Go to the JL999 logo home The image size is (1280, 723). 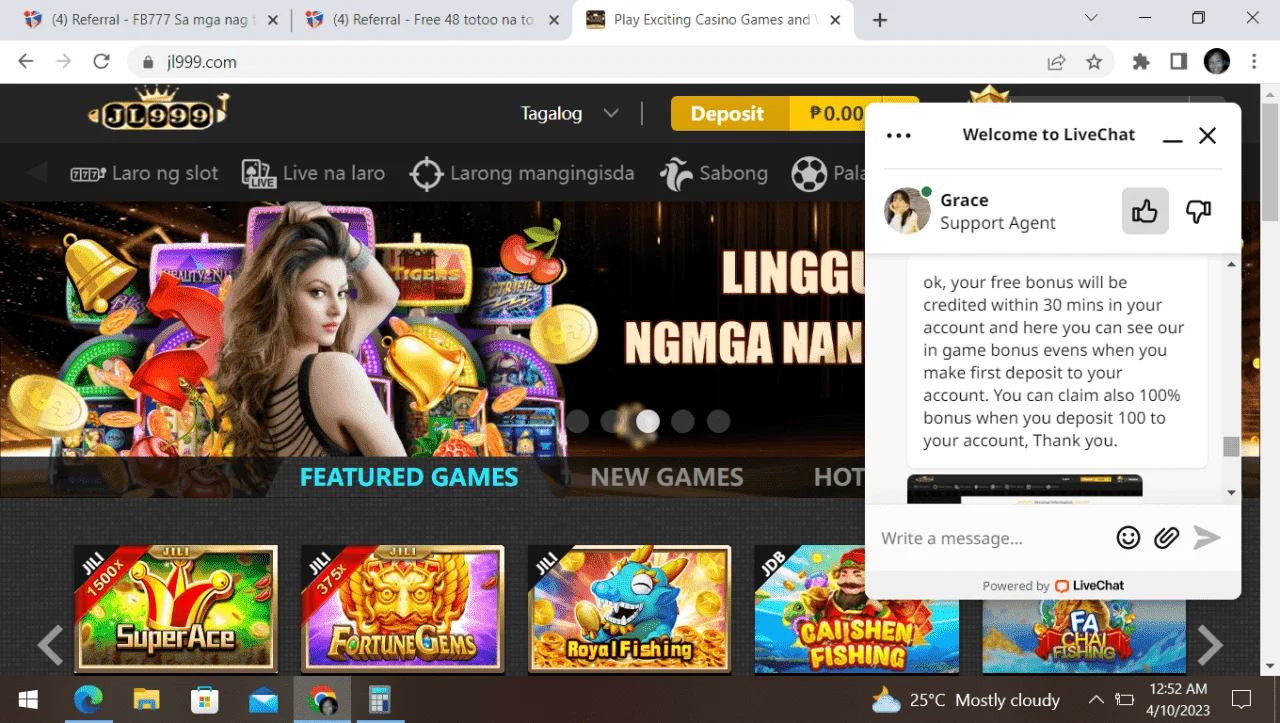click(x=158, y=109)
